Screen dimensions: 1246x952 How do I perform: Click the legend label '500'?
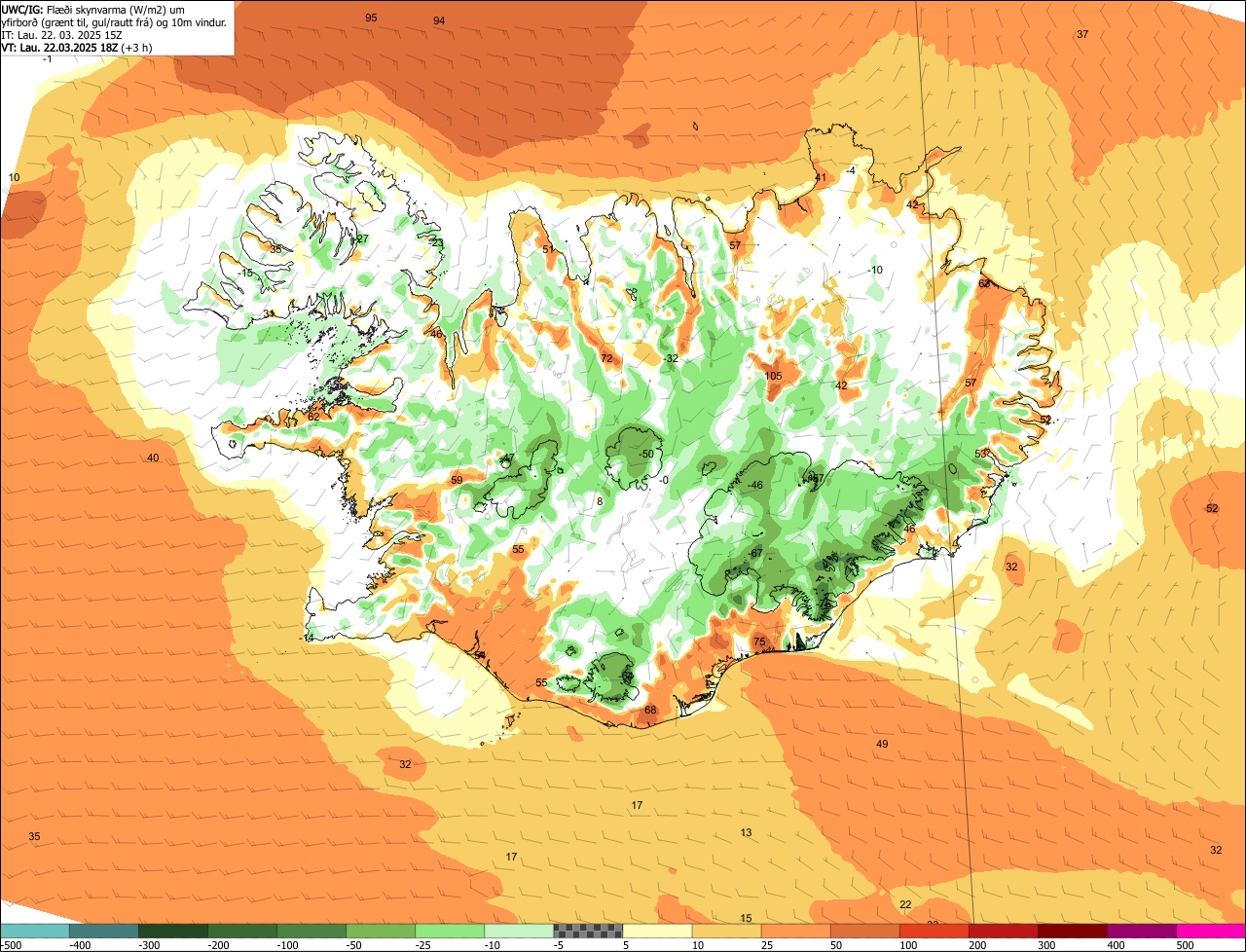pyautogui.click(x=1185, y=945)
